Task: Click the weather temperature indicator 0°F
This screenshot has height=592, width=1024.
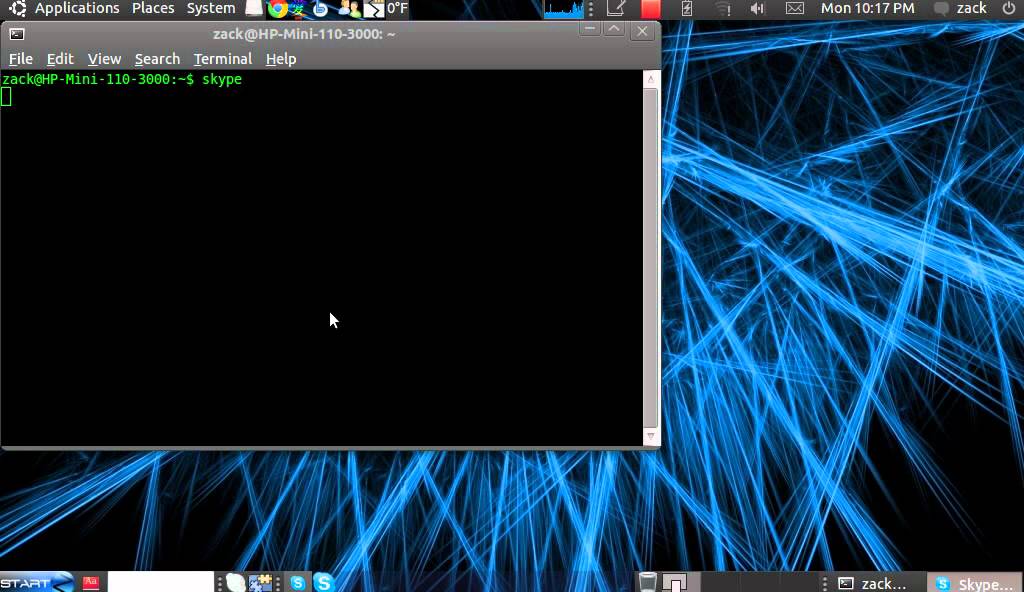Action: (397, 8)
